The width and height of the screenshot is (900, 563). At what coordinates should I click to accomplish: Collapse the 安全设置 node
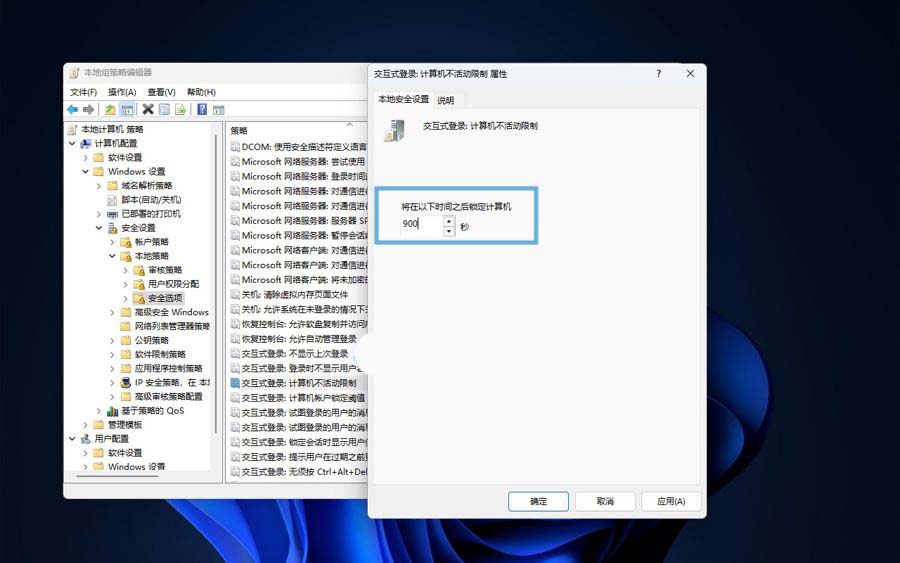[99, 228]
